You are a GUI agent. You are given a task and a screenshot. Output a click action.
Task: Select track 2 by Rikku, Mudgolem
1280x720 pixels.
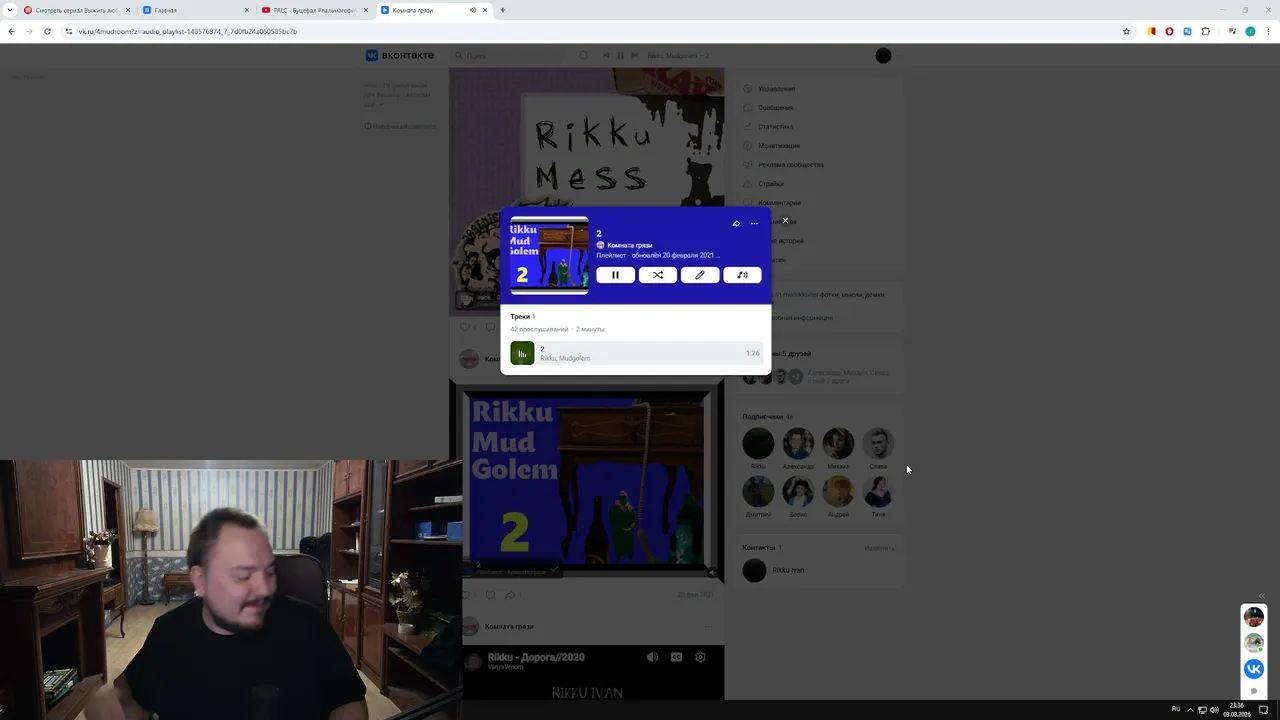pos(635,353)
